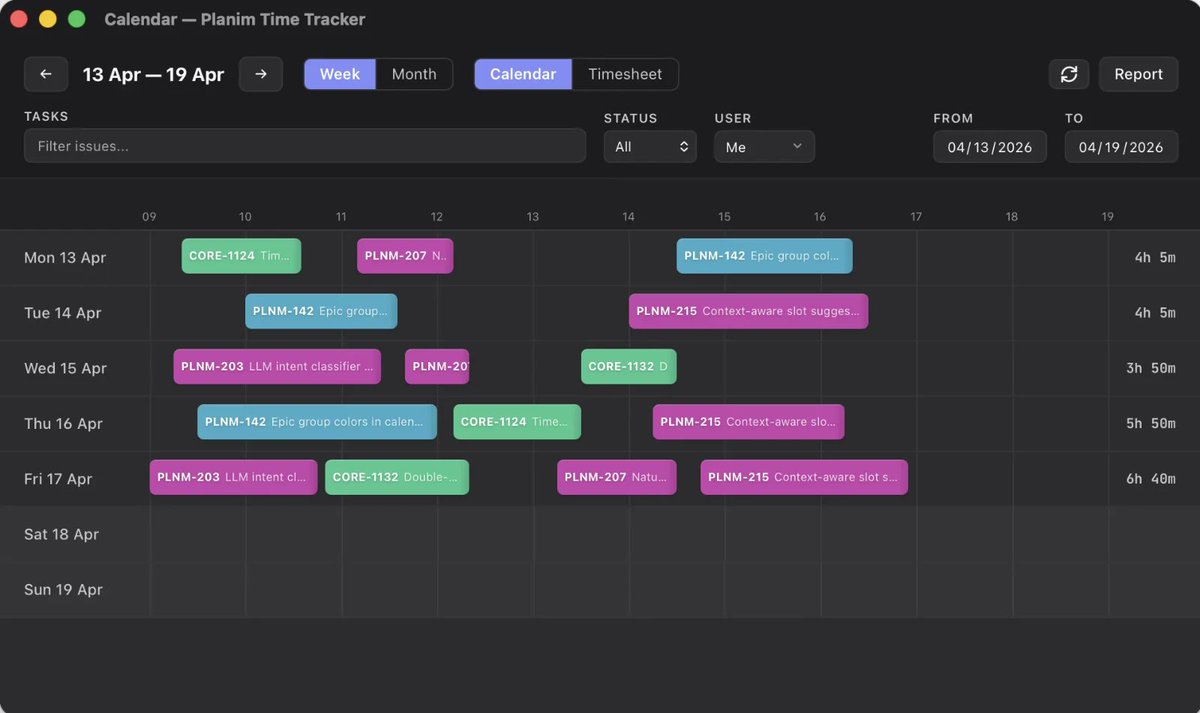Open Friday's PLNM-207 Natu... entry

click(x=616, y=477)
